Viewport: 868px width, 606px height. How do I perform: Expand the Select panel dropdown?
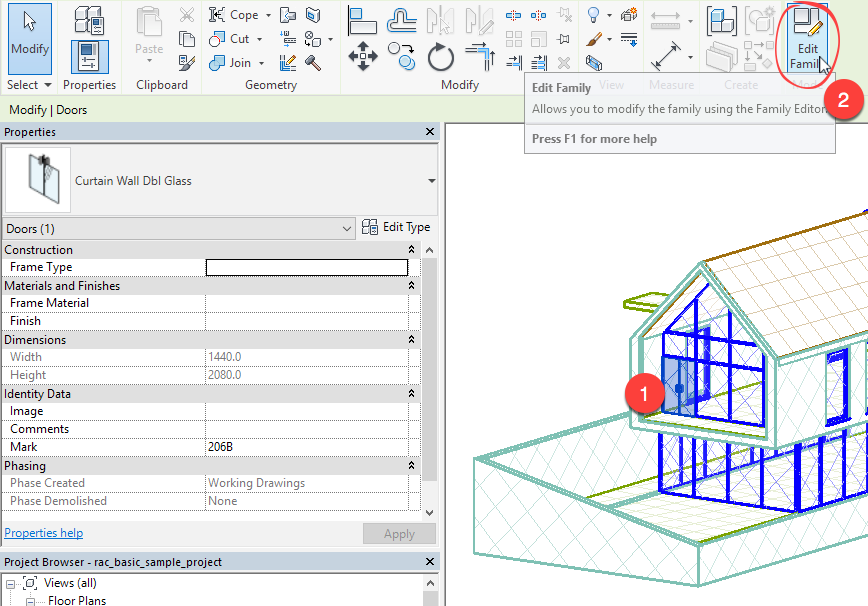tap(48, 85)
